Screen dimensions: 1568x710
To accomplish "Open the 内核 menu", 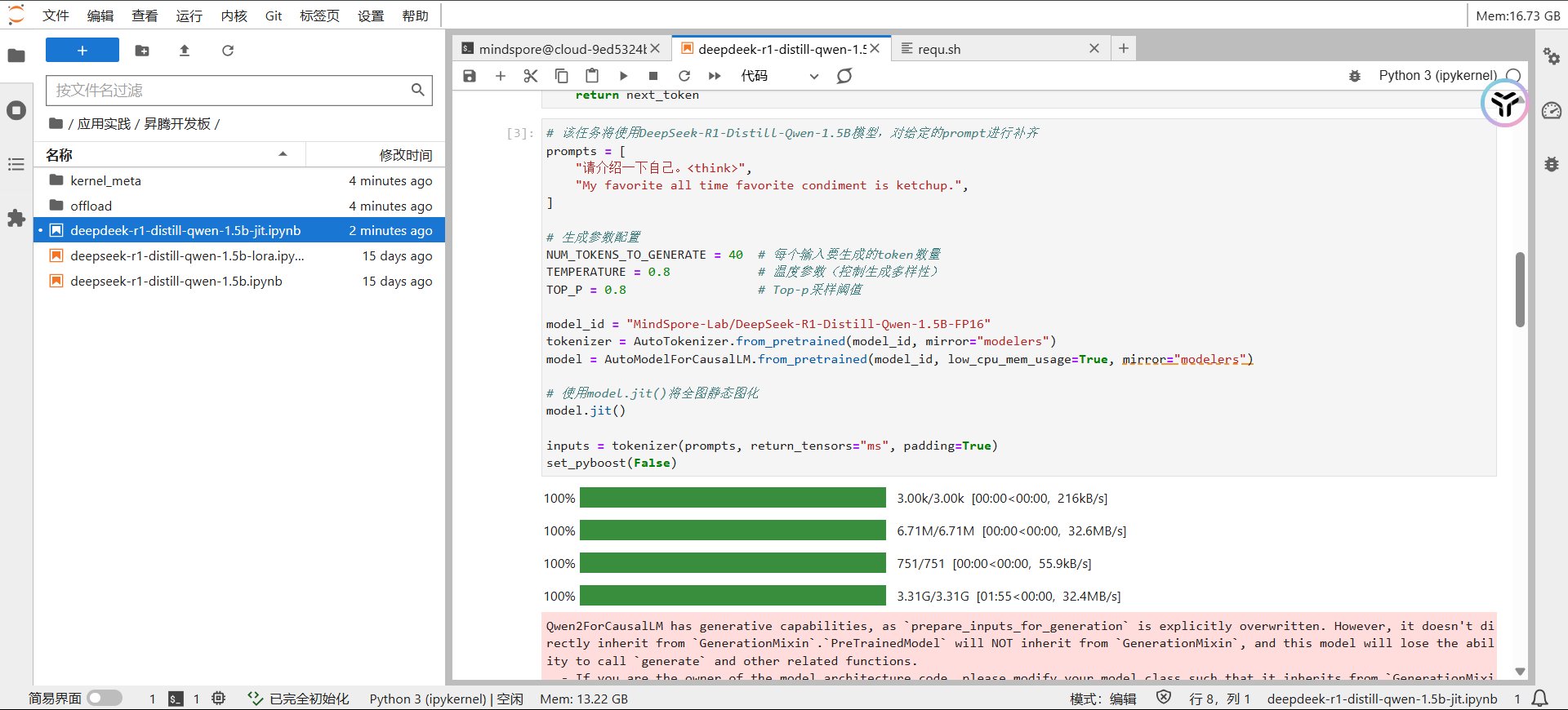I will pyautogui.click(x=234, y=16).
